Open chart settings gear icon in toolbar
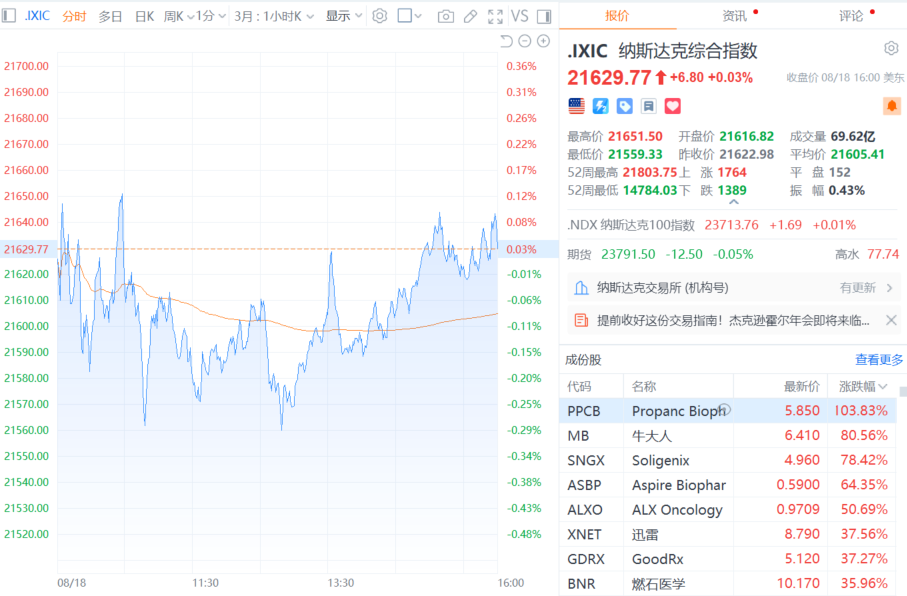The image size is (907, 596). coord(379,16)
